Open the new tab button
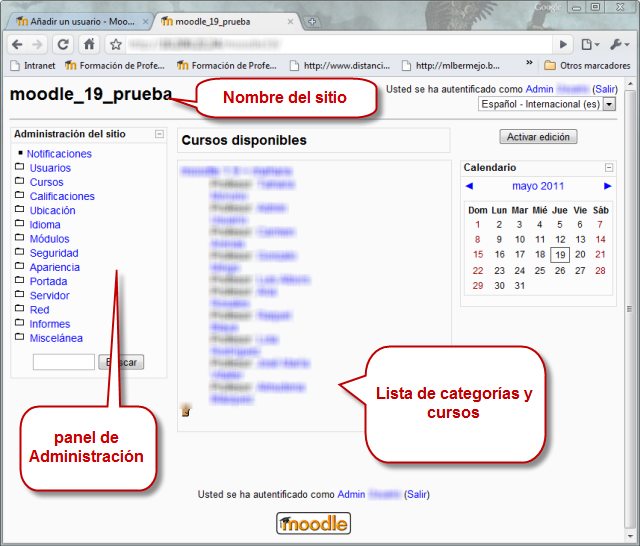Screen dimensions: 640x546 (312, 21)
